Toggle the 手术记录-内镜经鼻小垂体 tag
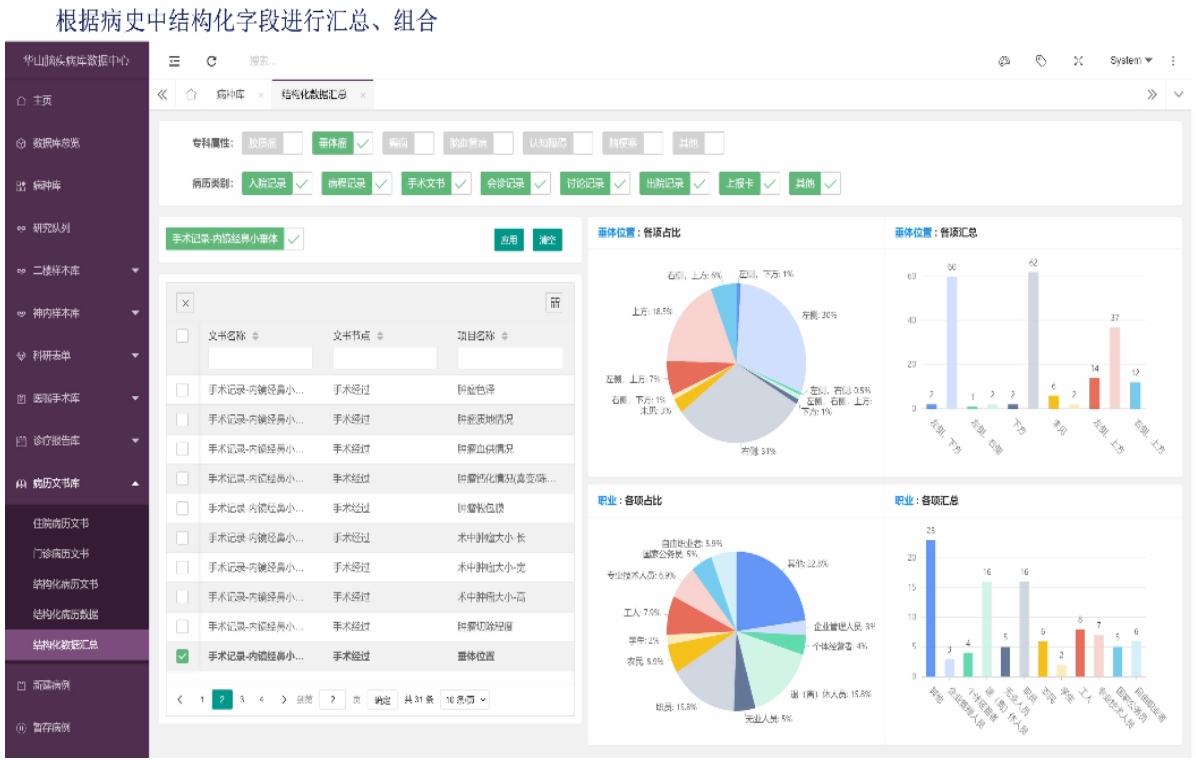Viewport: 1196px width, 764px height. coord(234,239)
